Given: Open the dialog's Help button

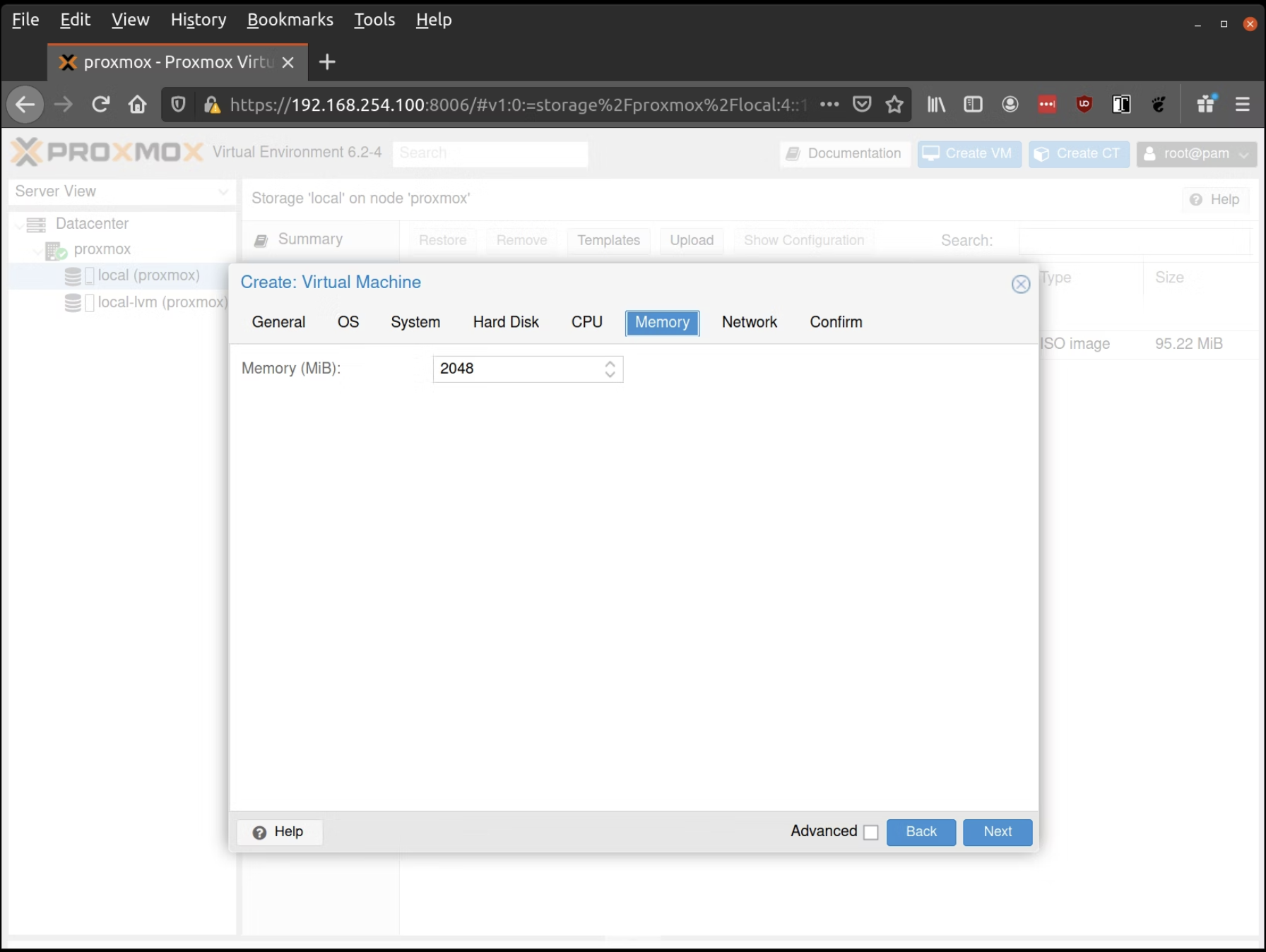Looking at the screenshot, I should (279, 832).
